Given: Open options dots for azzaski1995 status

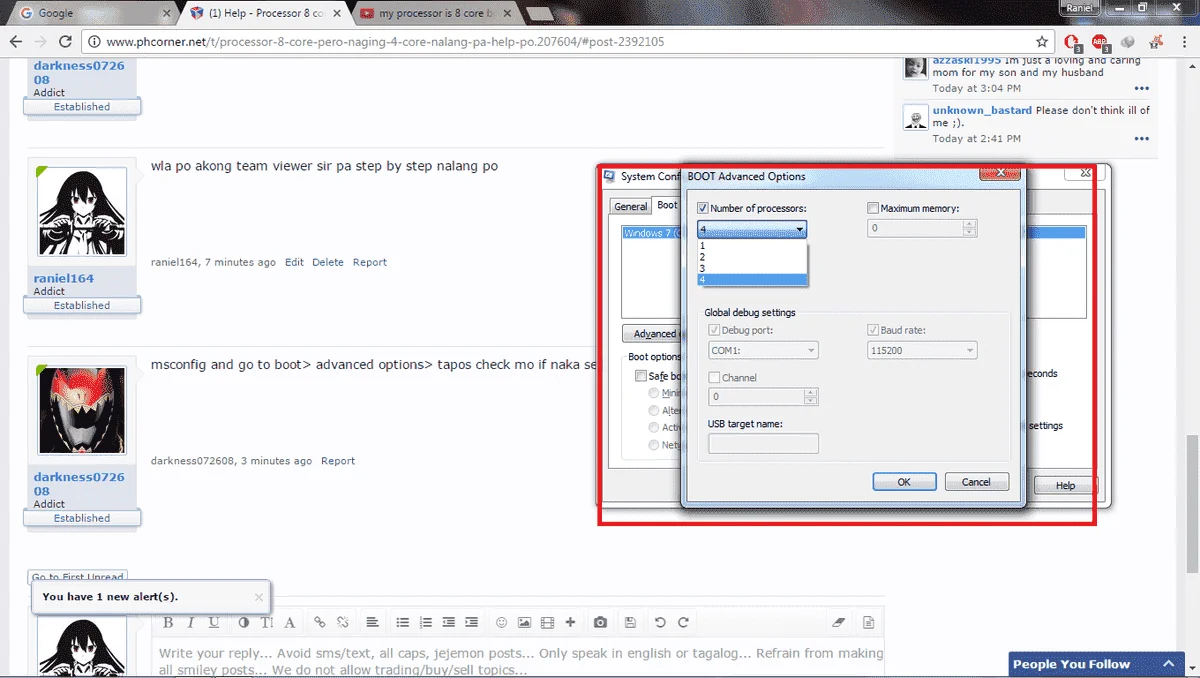Looking at the screenshot, I should (x=1142, y=89).
